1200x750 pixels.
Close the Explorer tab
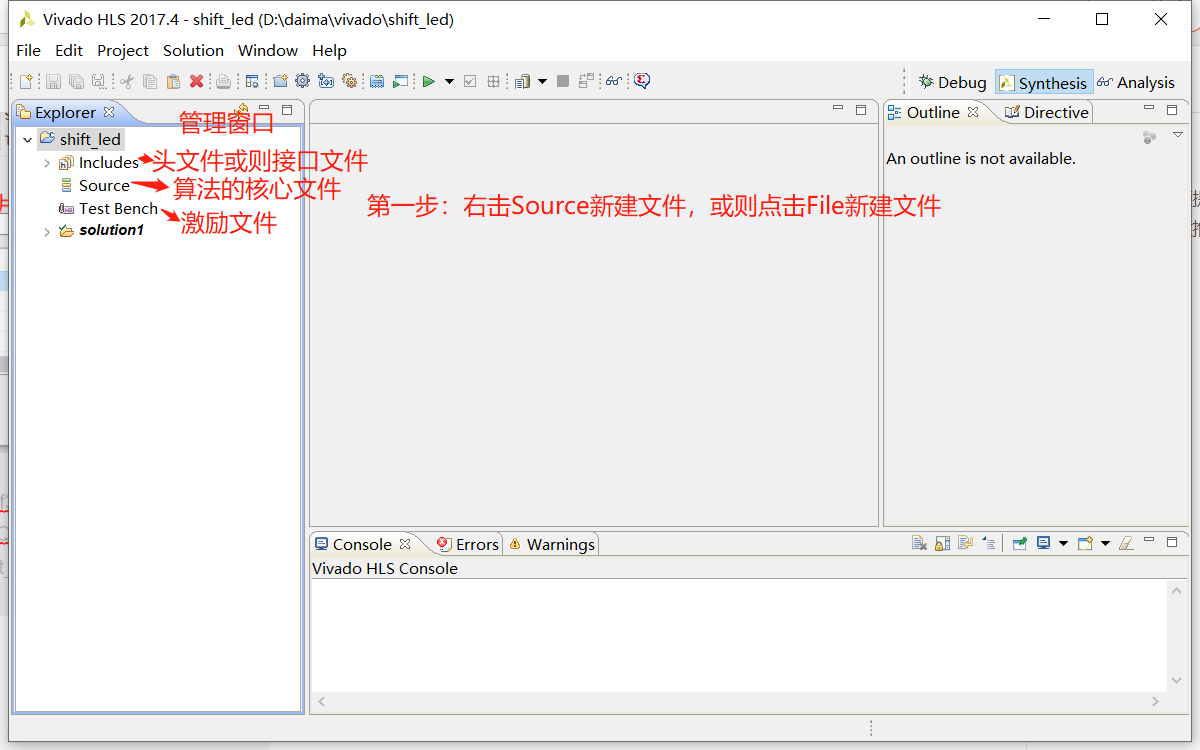(x=109, y=112)
